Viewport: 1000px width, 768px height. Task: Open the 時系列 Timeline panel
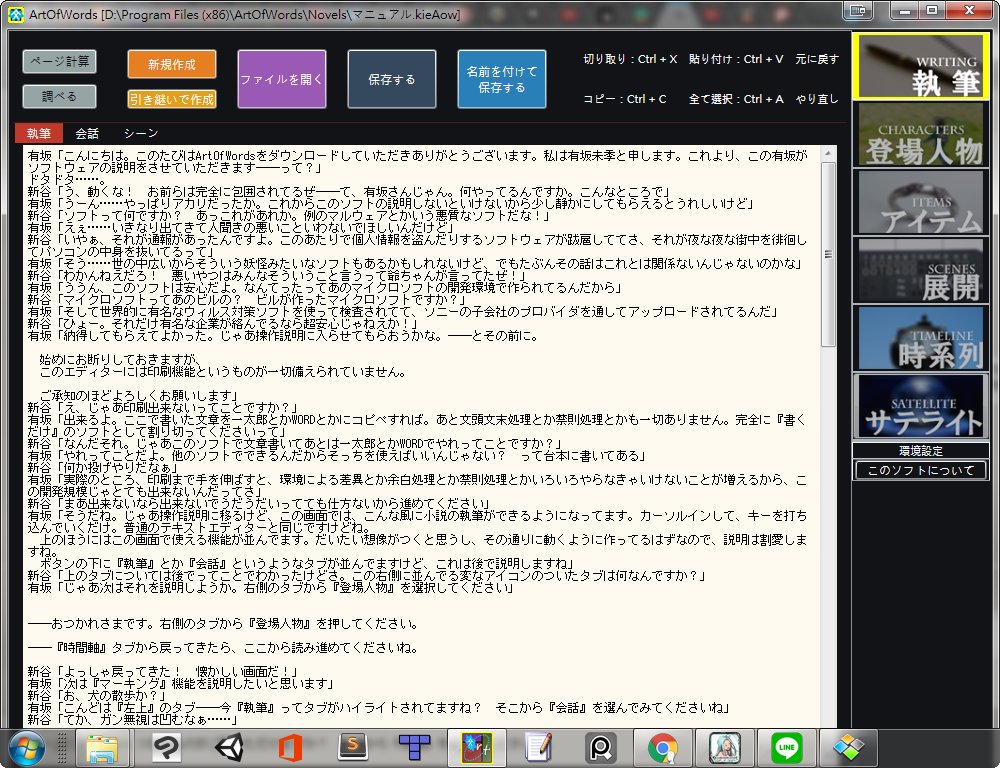point(920,339)
